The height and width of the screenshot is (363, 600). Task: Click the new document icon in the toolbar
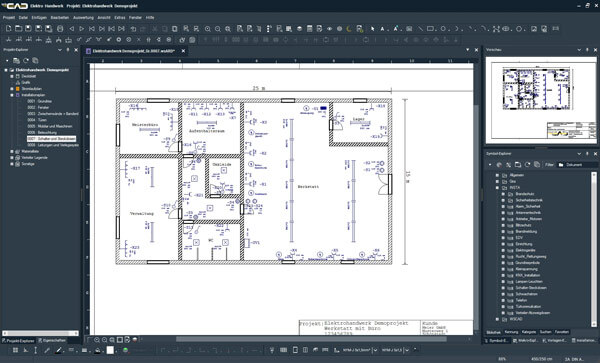[x=8, y=29]
